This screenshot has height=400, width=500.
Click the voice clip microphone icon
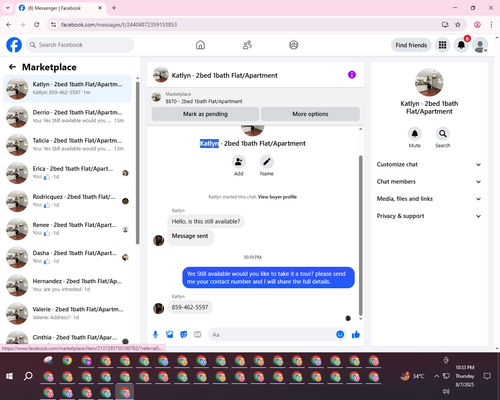point(155,334)
